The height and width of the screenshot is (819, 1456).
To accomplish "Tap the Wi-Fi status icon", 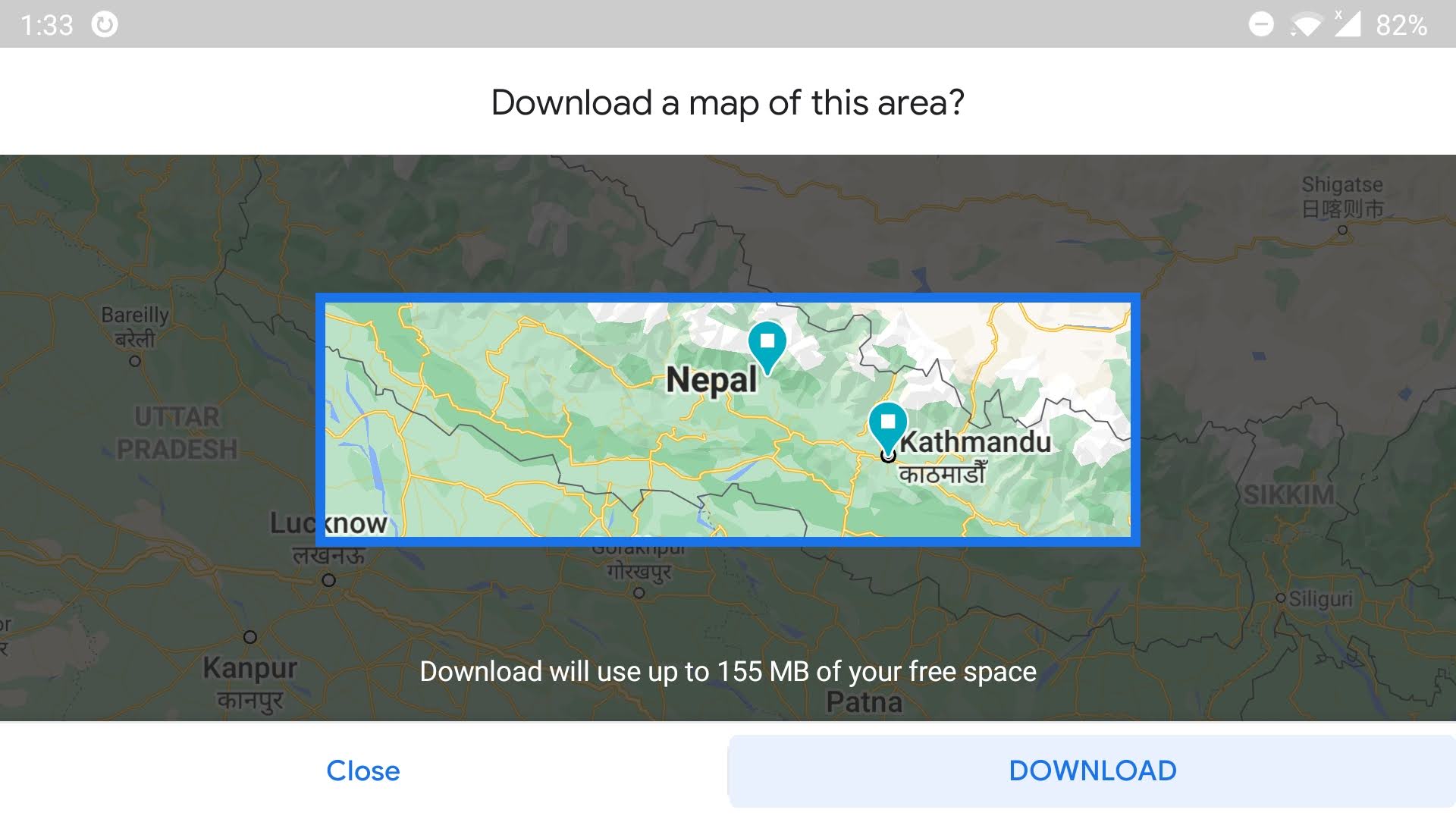I will click(1306, 25).
